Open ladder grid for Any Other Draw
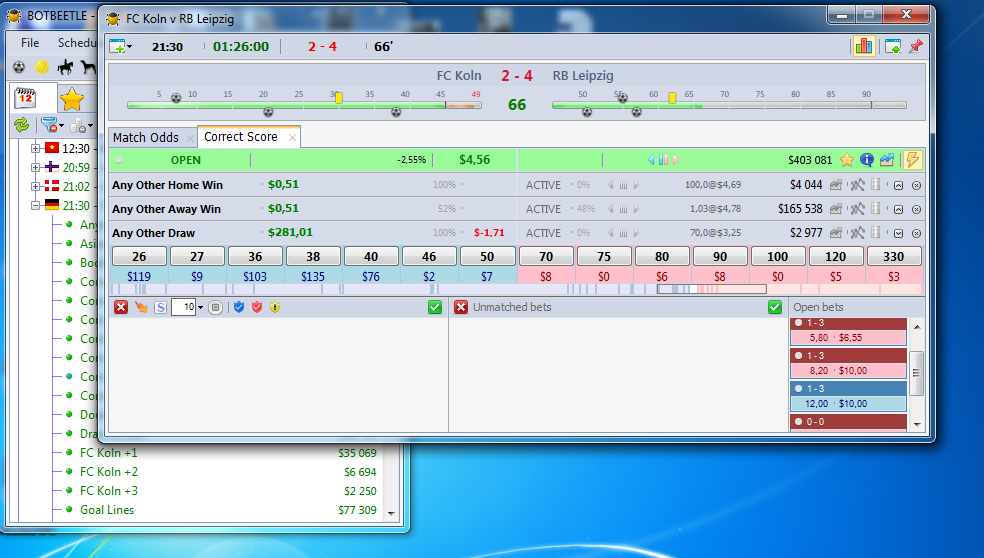The image size is (984, 558). [876, 232]
